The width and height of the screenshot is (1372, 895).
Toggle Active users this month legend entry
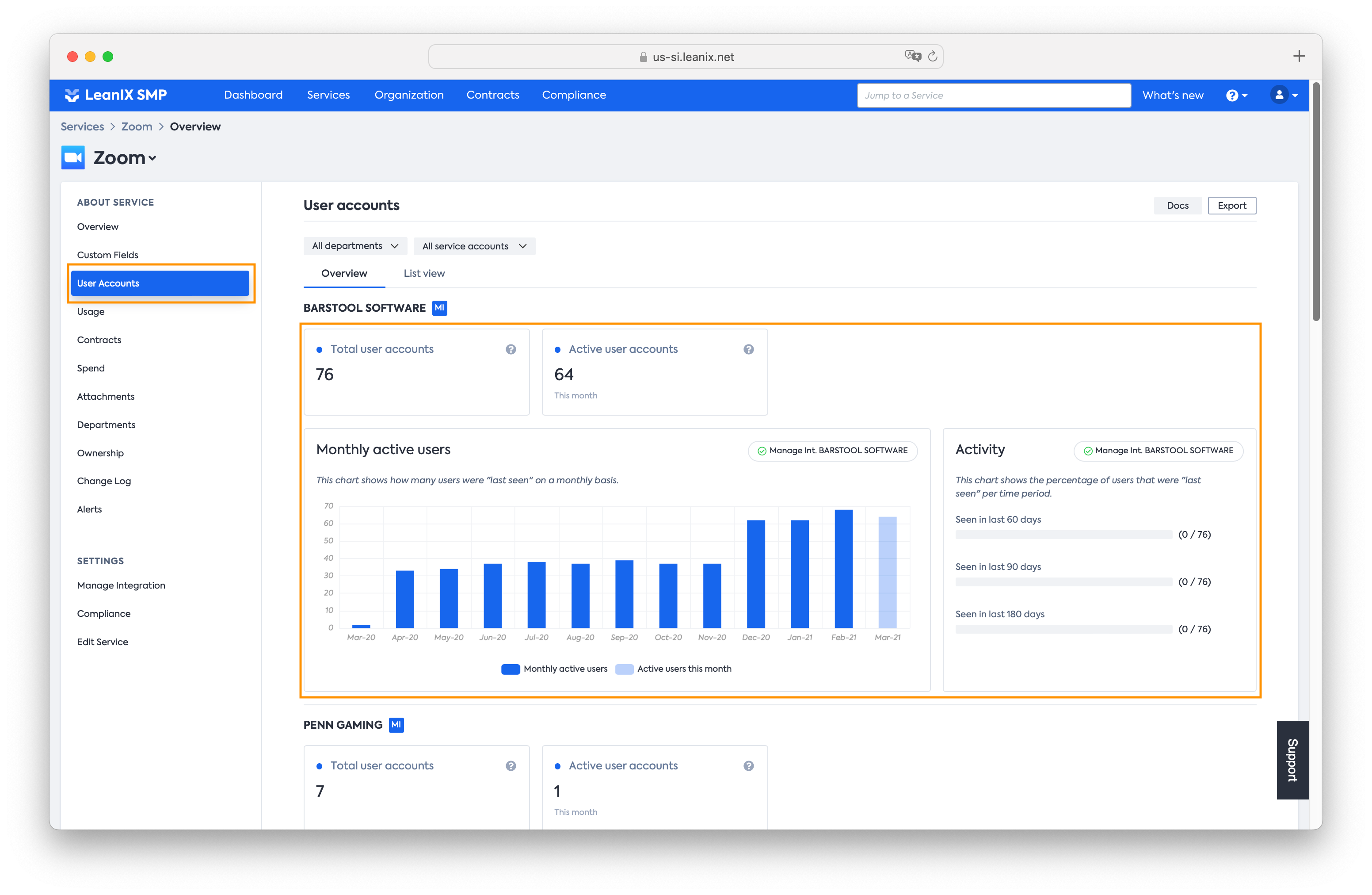click(x=673, y=669)
